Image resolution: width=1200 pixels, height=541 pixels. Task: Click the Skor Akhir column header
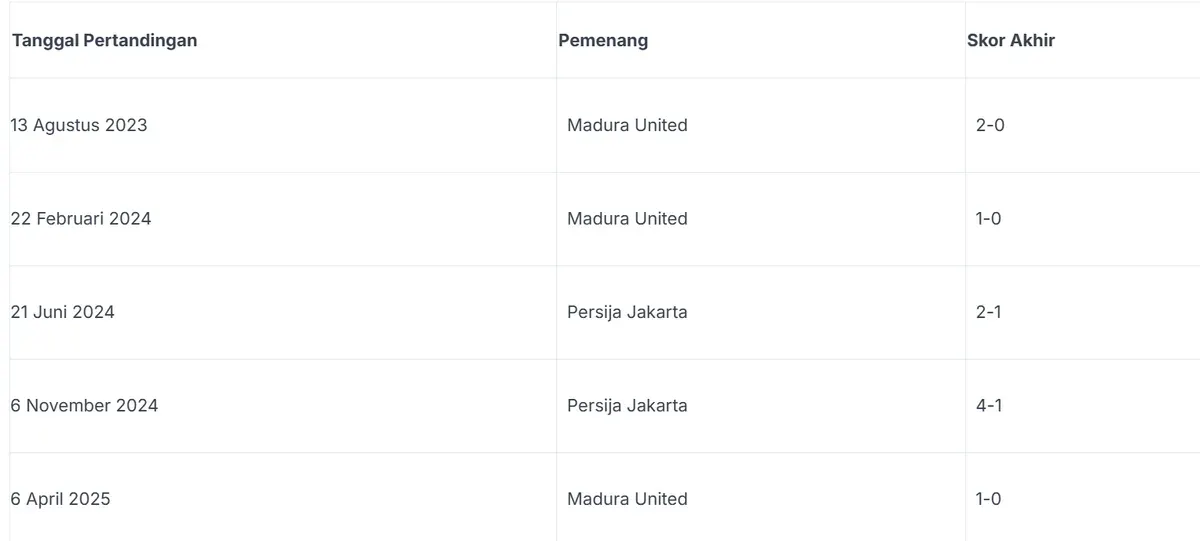1011,41
